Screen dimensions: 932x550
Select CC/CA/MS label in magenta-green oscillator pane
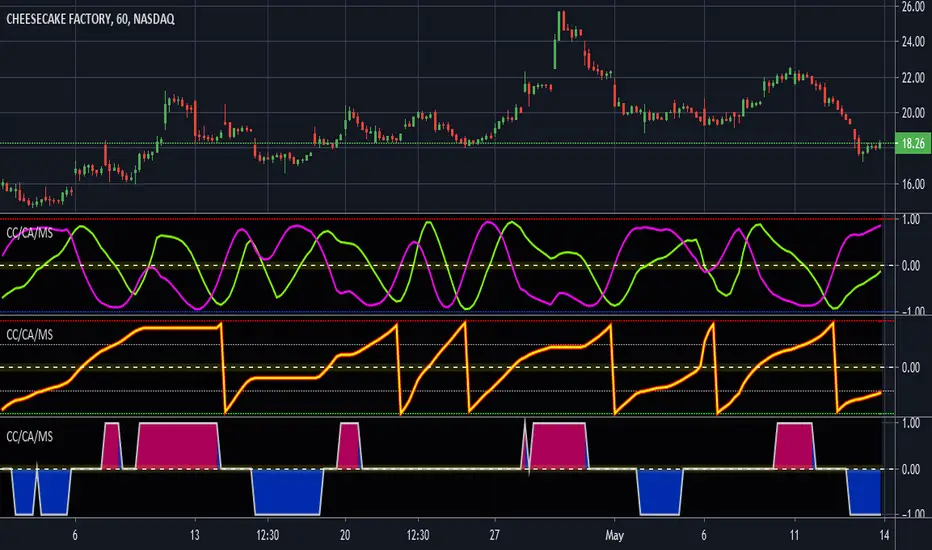30,232
